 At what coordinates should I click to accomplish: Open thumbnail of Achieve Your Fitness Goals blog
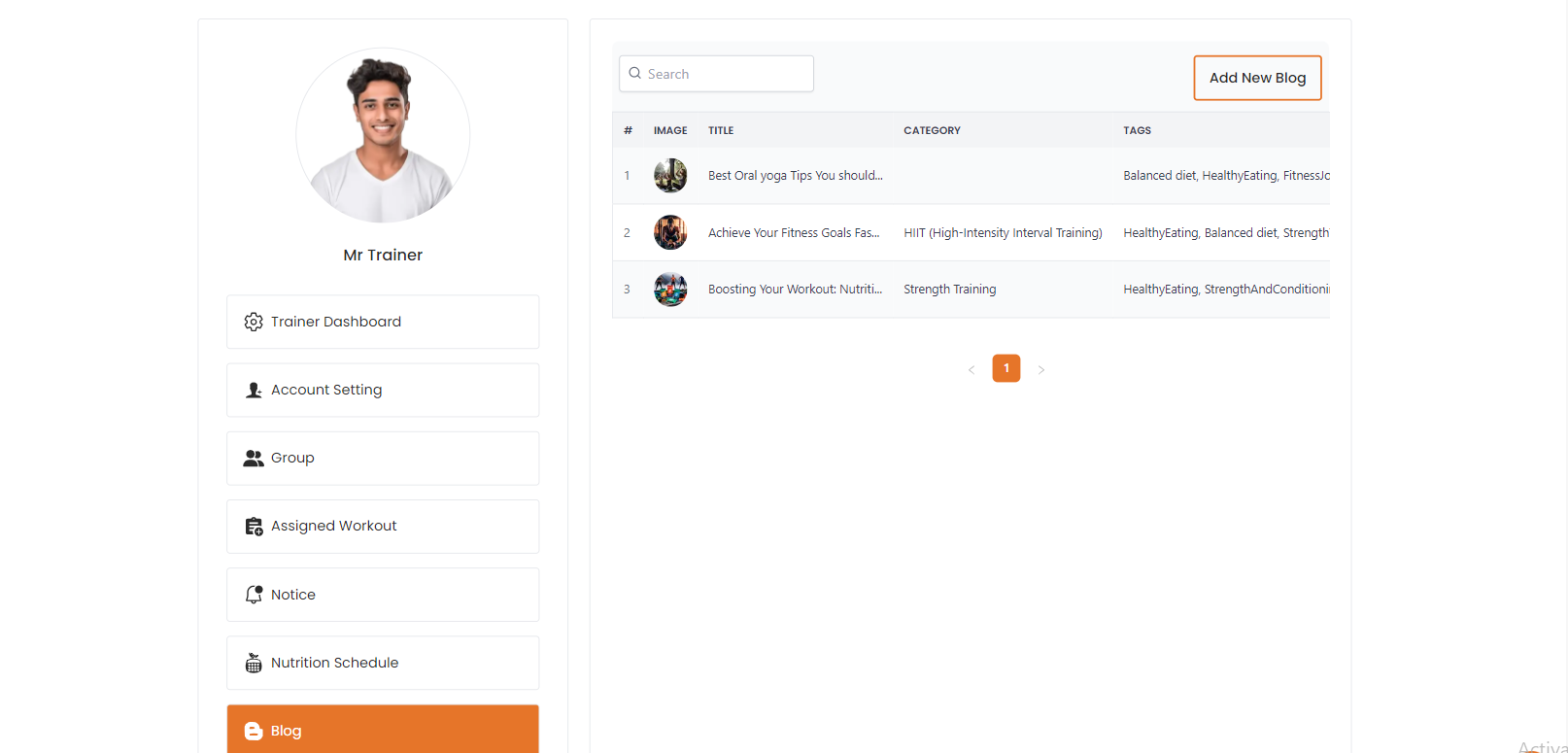670,232
